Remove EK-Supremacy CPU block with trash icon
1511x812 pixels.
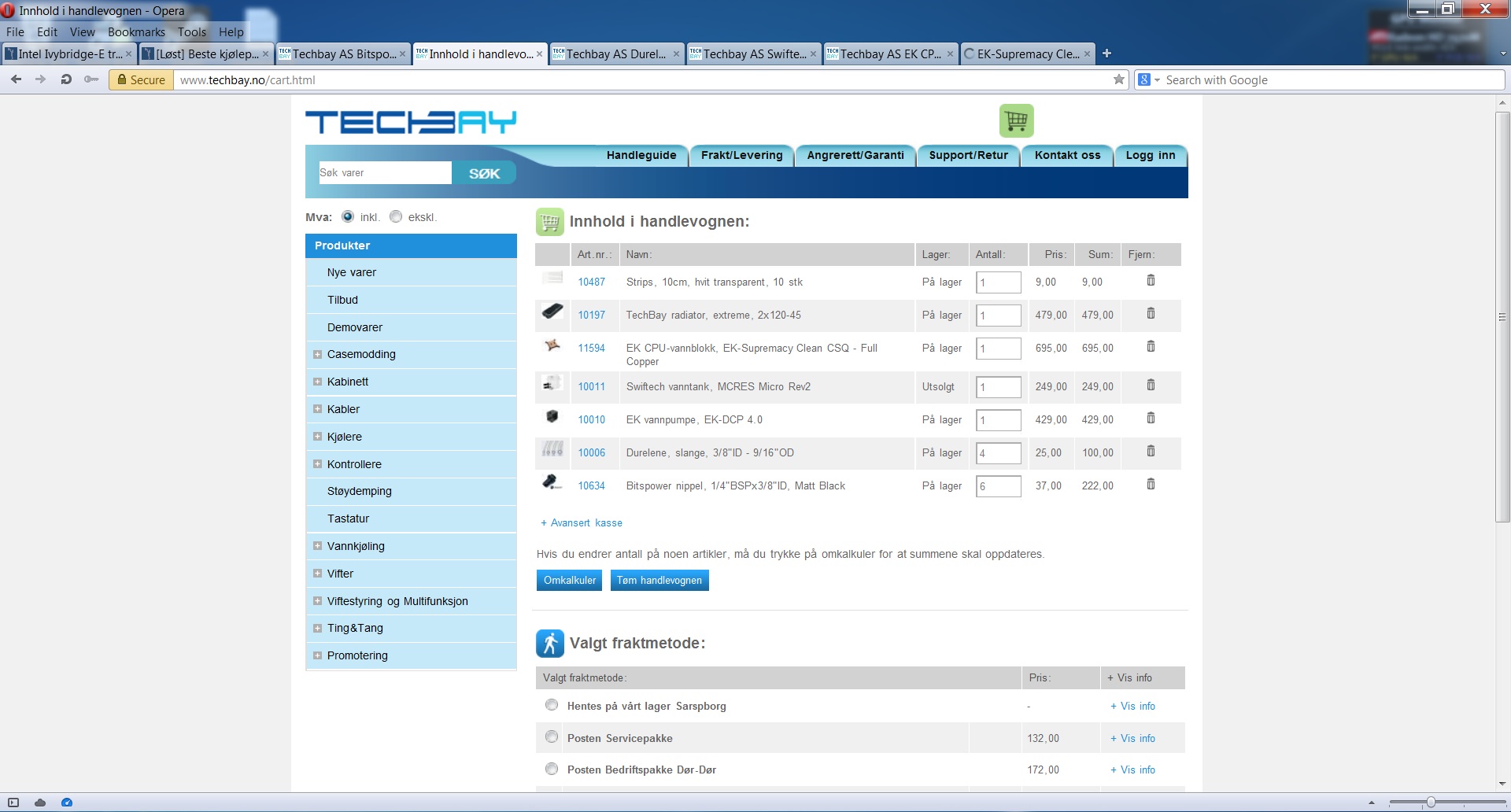click(x=1151, y=347)
